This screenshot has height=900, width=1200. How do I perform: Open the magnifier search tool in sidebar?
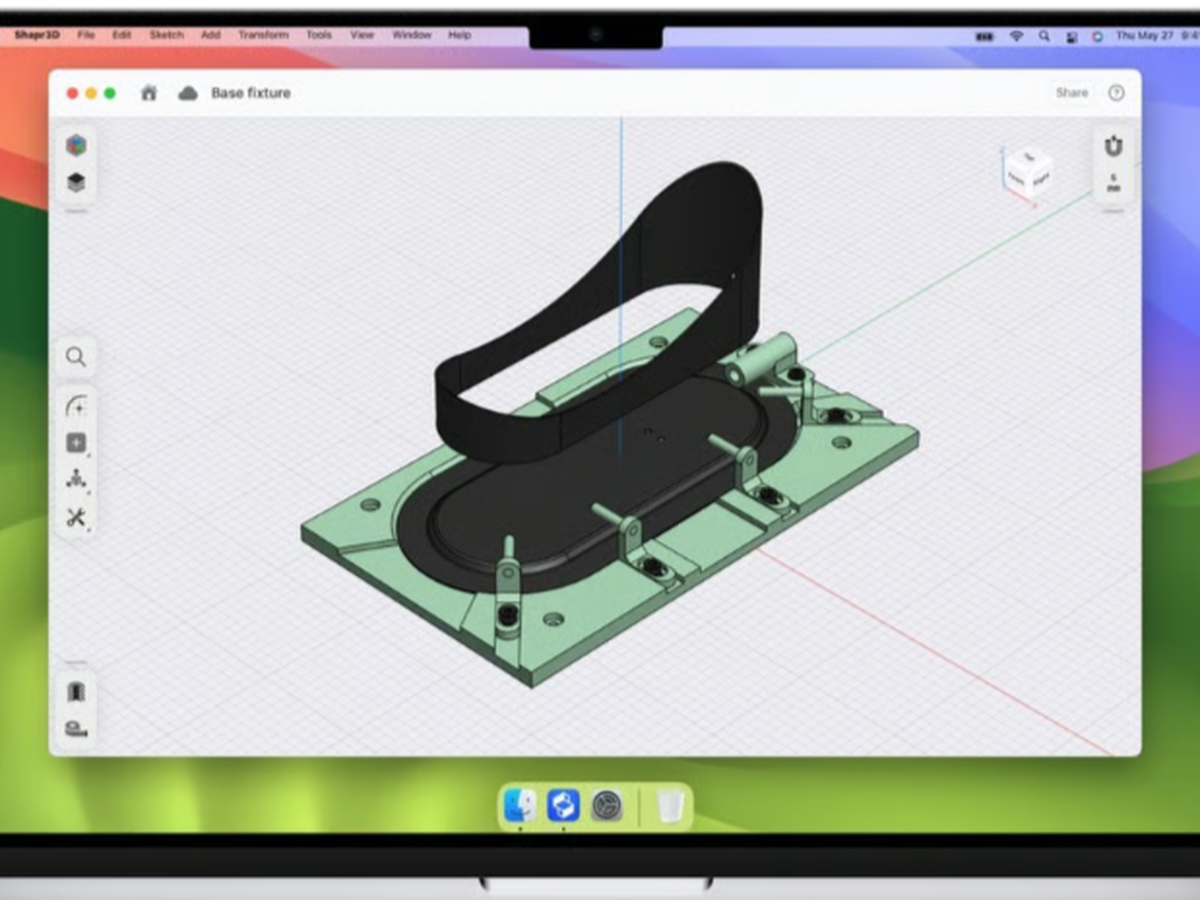coord(76,357)
